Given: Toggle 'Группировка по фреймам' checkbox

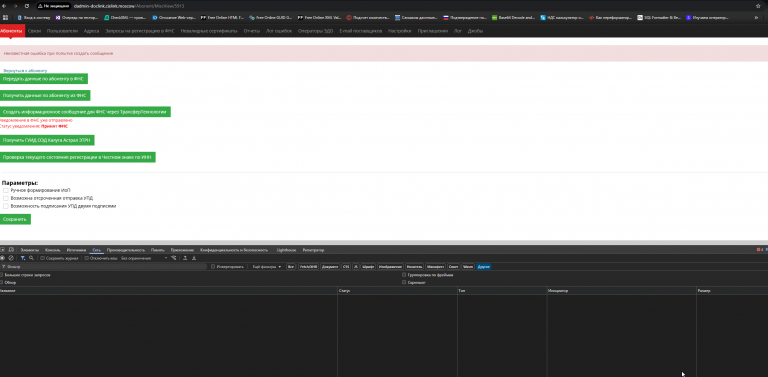Looking at the screenshot, I should pos(404,275).
